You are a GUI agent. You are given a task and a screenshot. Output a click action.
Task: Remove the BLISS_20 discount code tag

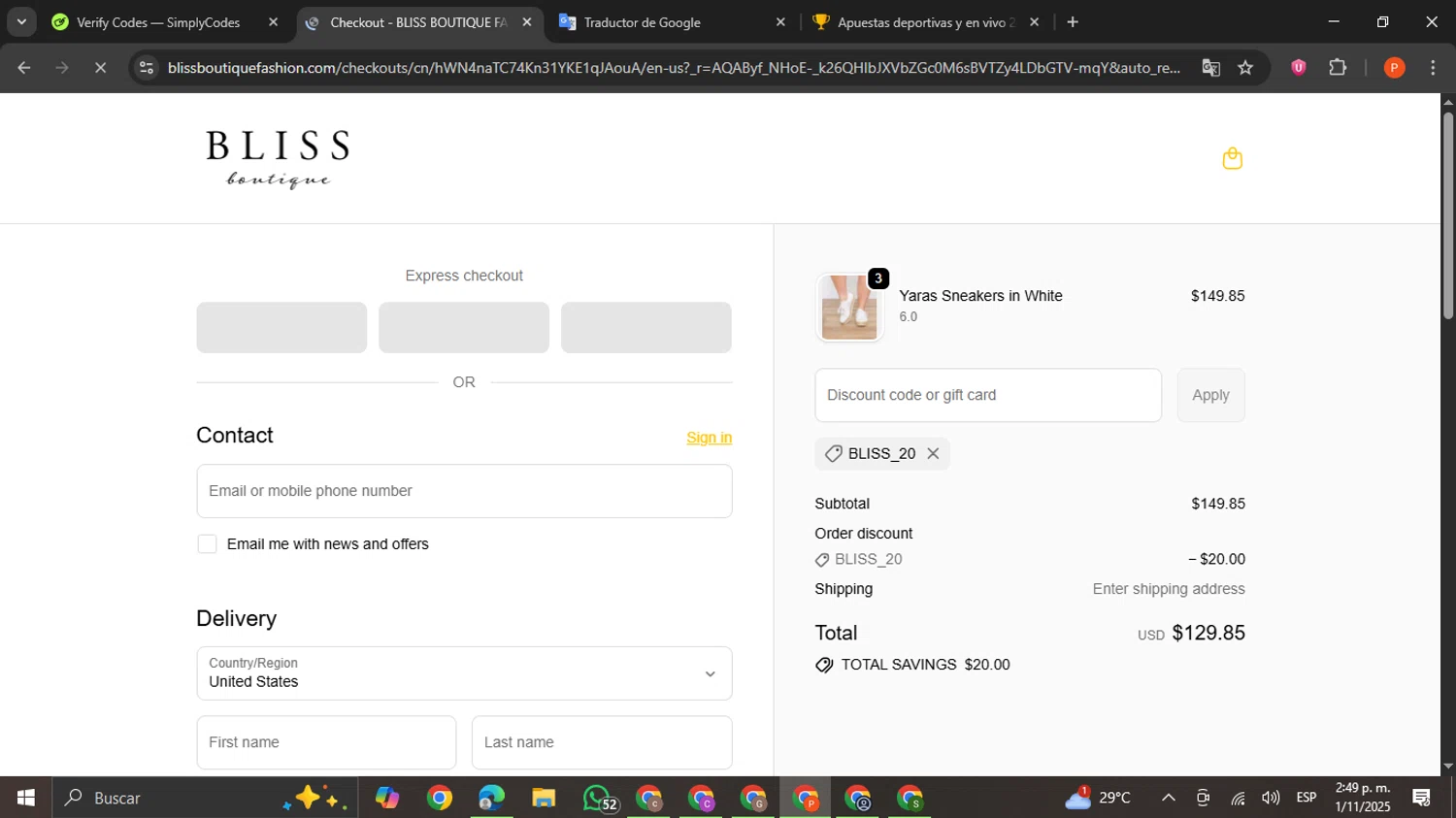pos(933,453)
